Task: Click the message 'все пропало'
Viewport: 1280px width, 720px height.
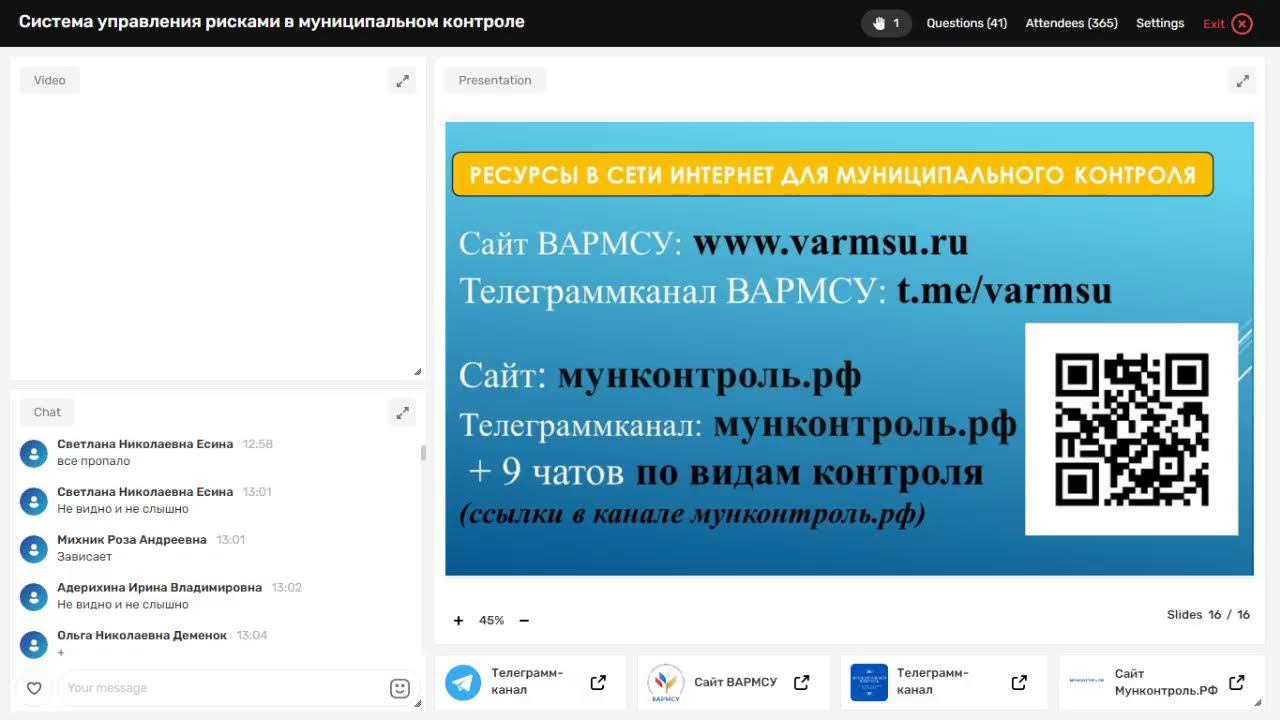Action: [94, 461]
